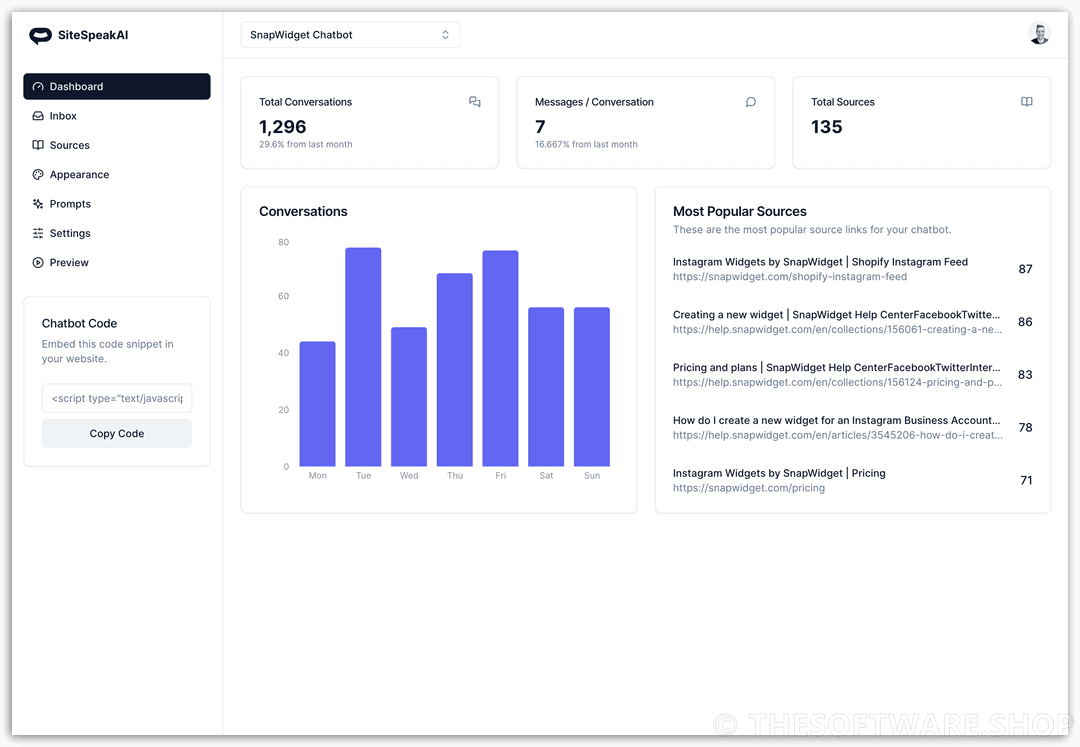
Task: Click the Sources book icon in sidebar
Action: tap(38, 145)
